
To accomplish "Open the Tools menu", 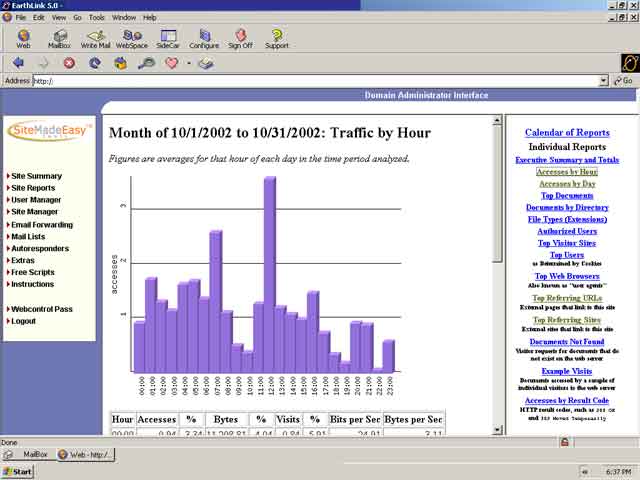I will [x=96, y=17].
